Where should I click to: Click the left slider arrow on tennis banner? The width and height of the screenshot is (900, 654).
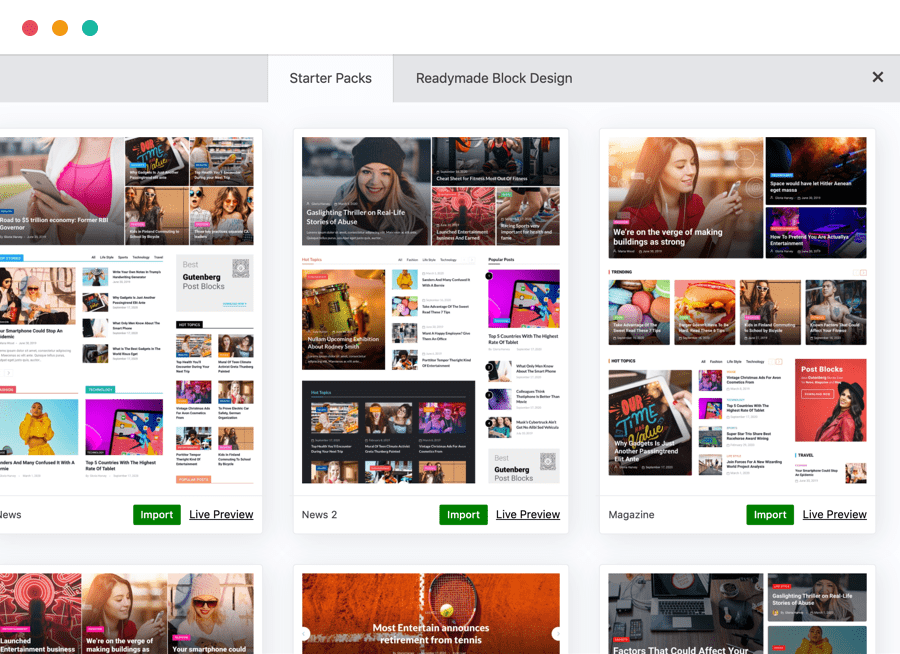[306, 633]
